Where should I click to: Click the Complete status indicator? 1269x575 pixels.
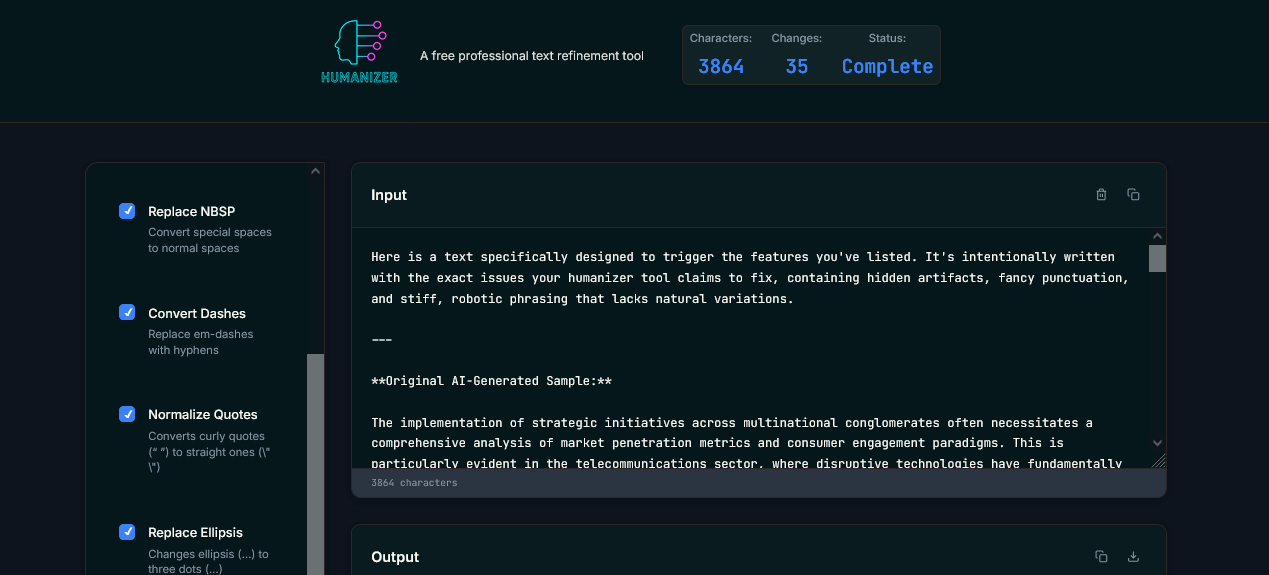click(x=887, y=67)
